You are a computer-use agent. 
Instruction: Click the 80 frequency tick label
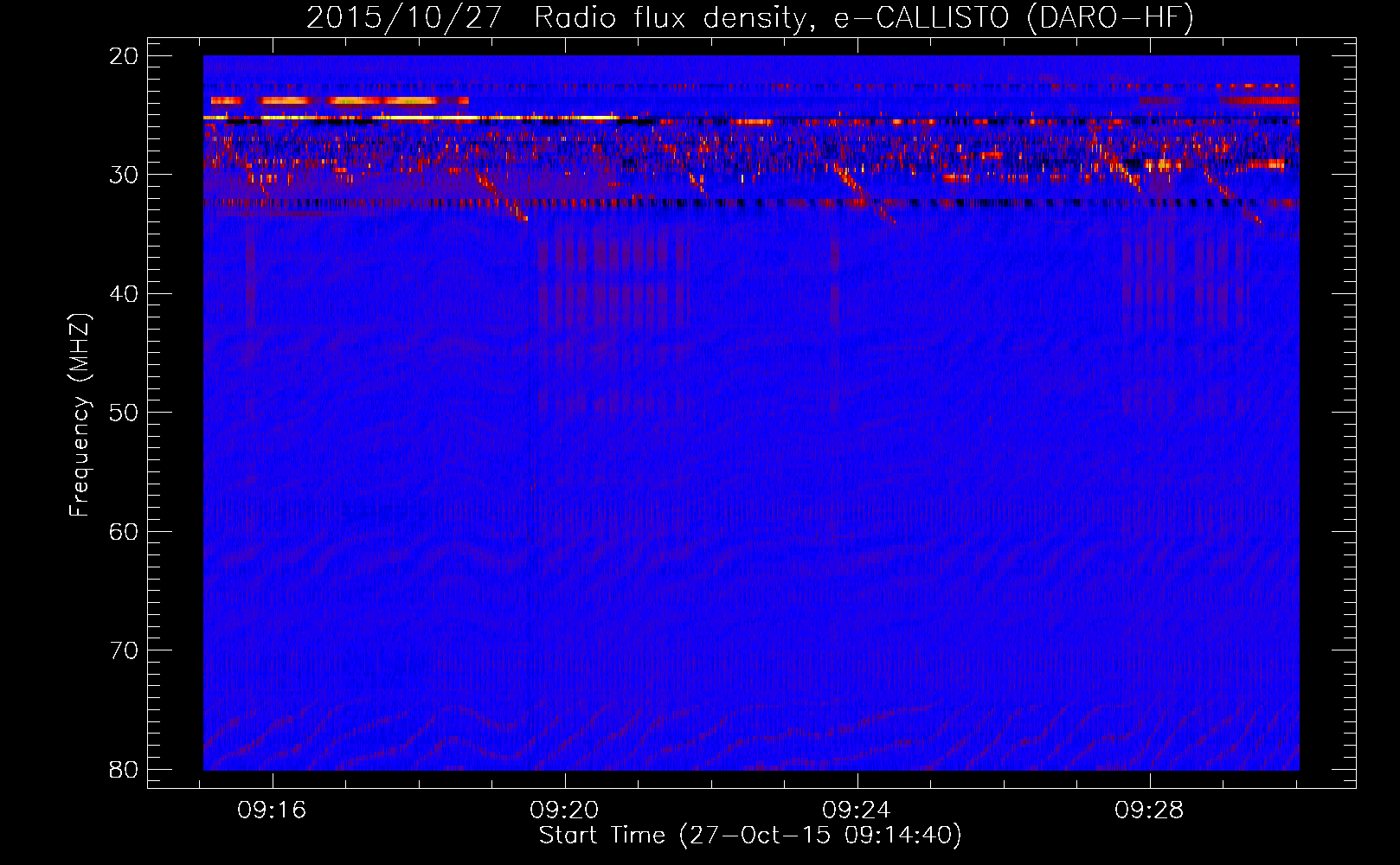tap(125, 769)
